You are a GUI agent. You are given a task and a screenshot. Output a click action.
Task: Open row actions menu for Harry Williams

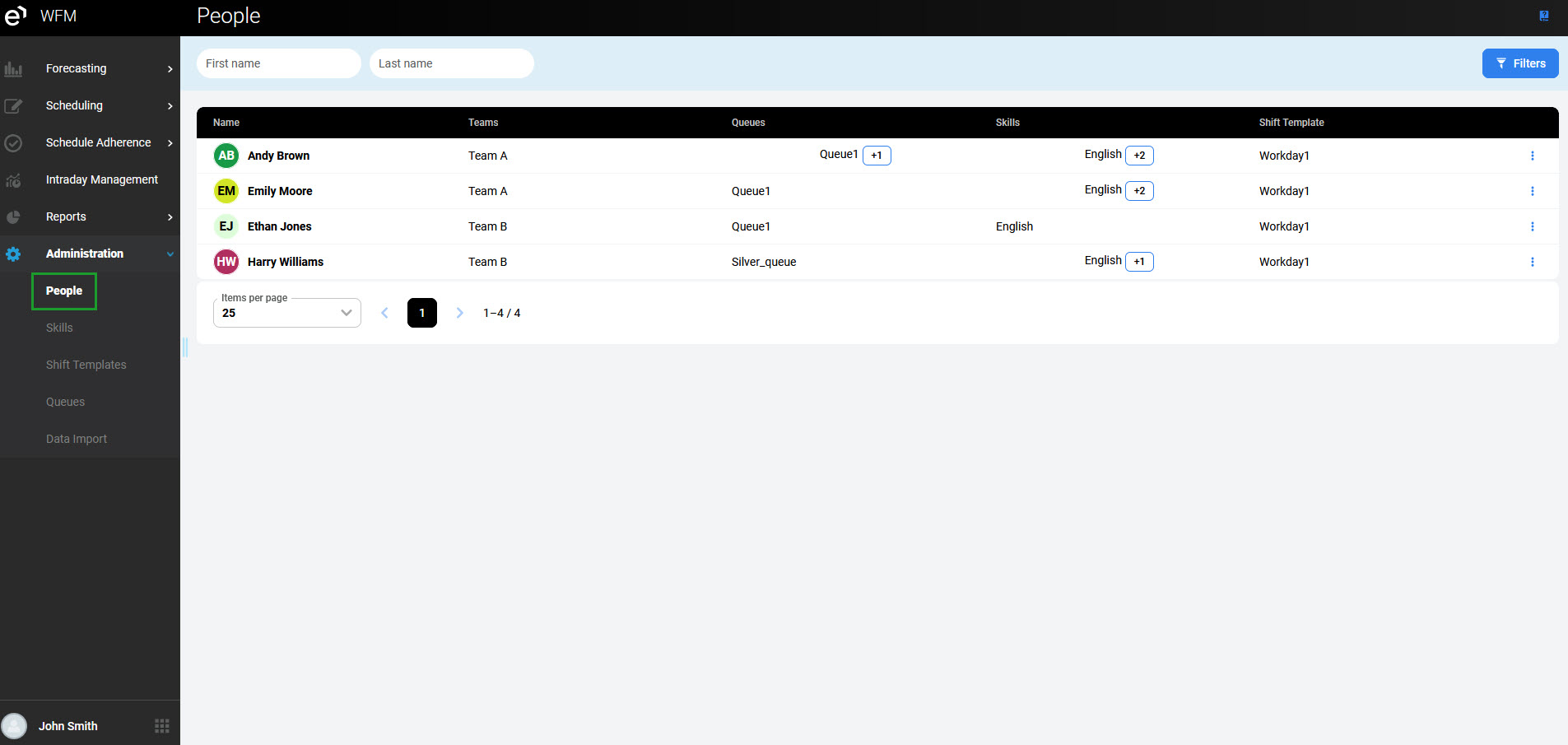point(1532,262)
